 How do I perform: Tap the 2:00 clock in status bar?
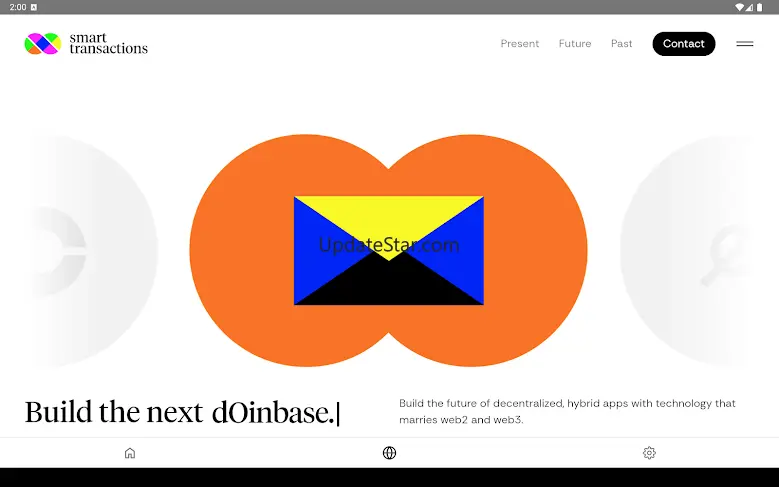(17, 7)
